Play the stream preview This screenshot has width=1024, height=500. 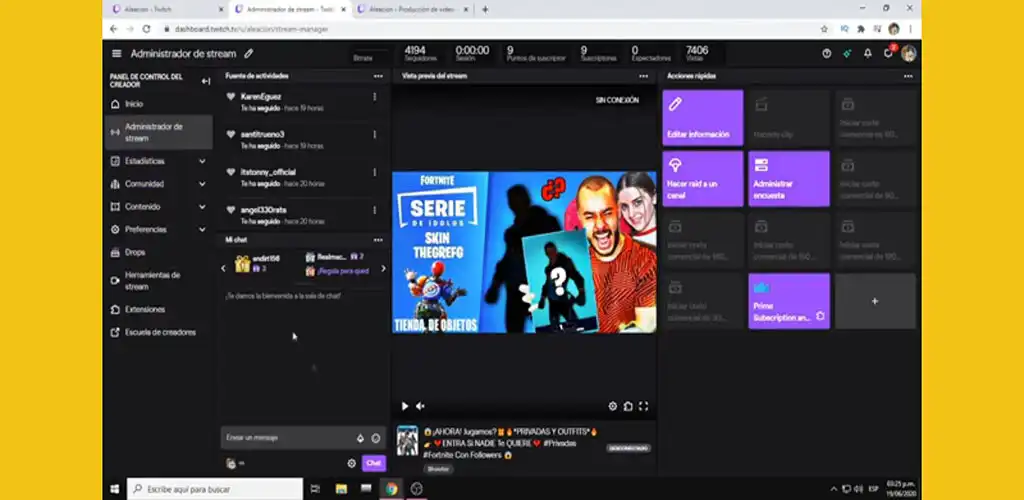405,406
